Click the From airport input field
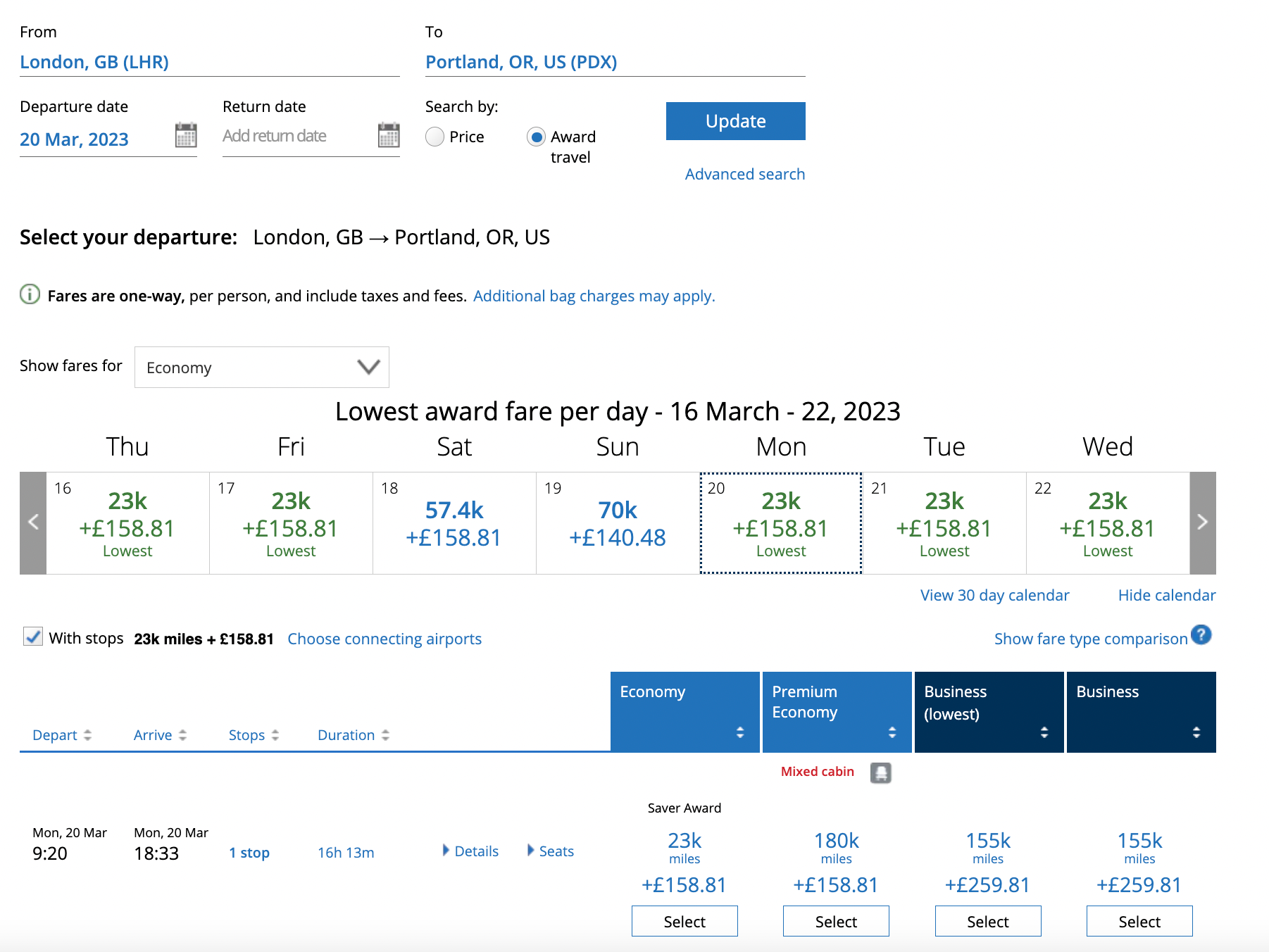The height and width of the screenshot is (952, 1269). (209, 62)
